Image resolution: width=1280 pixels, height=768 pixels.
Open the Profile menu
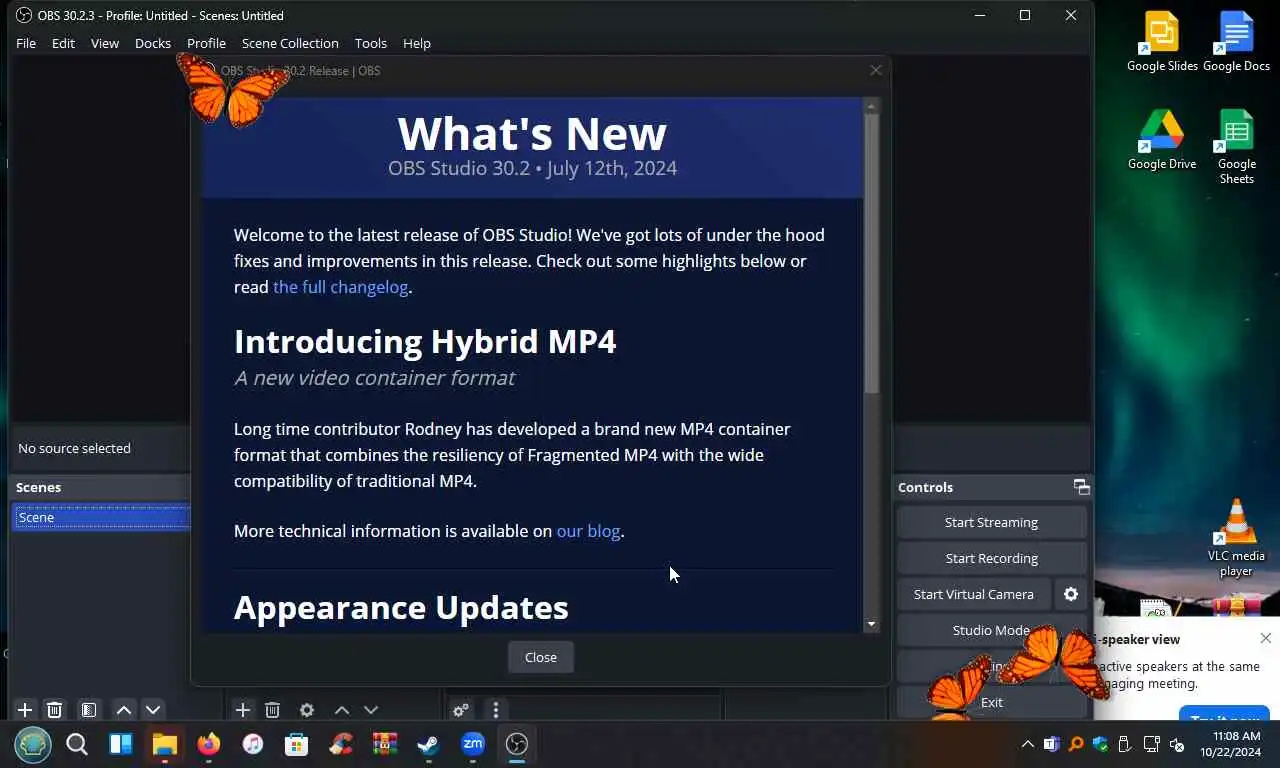click(206, 43)
